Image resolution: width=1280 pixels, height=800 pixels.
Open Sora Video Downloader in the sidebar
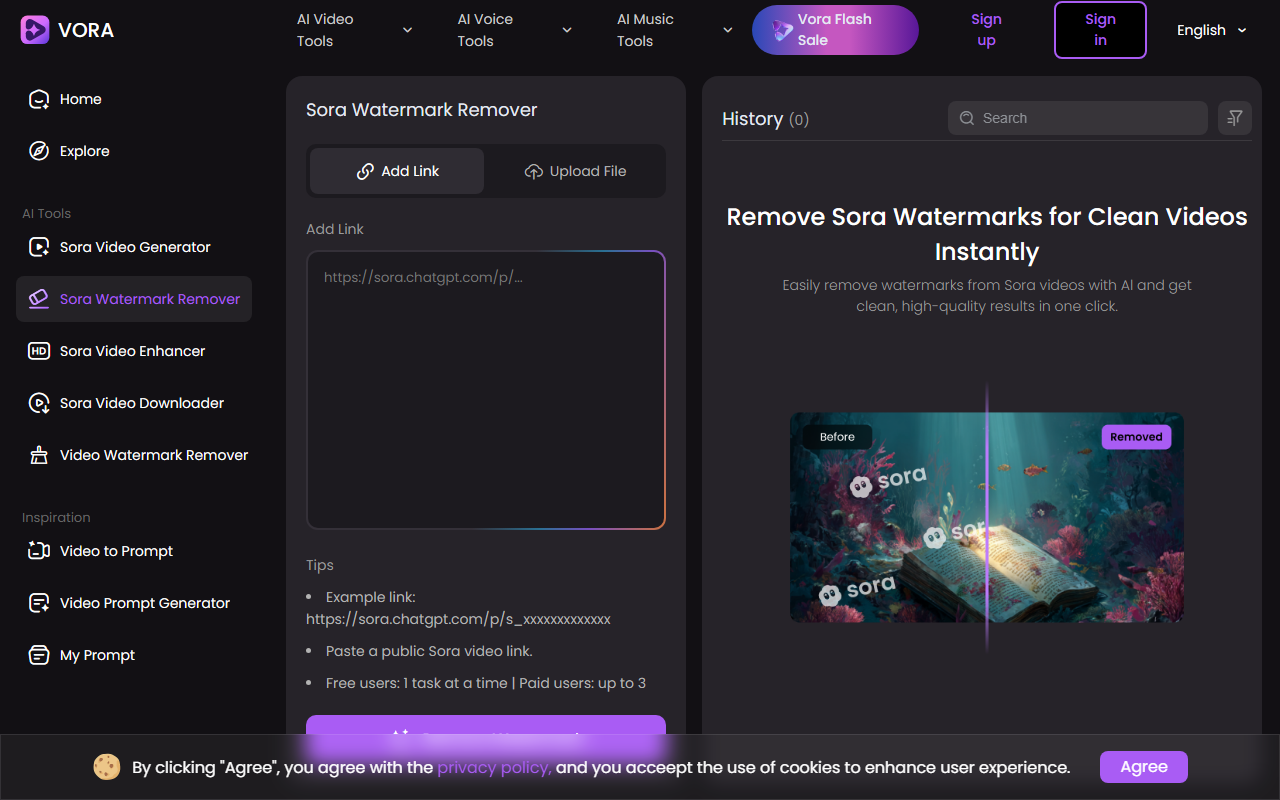[134, 403]
